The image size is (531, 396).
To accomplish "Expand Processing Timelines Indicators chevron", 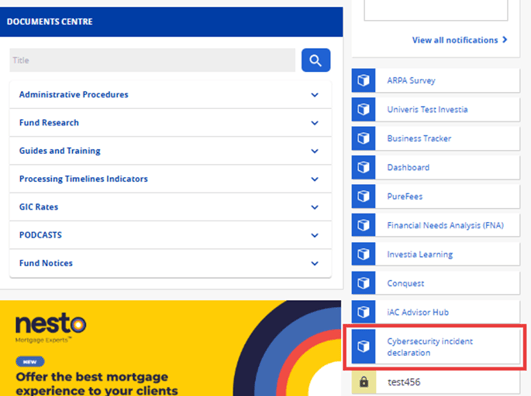I will coord(315,179).
